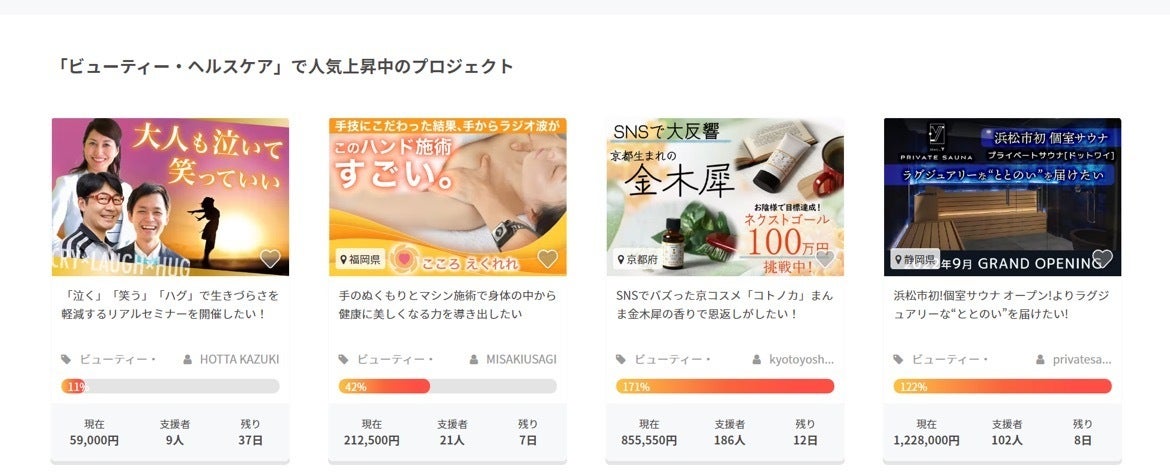Toggle heart on the hand treatment project
The width and height of the screenshot is (1170, 474).
click(547, 259)
